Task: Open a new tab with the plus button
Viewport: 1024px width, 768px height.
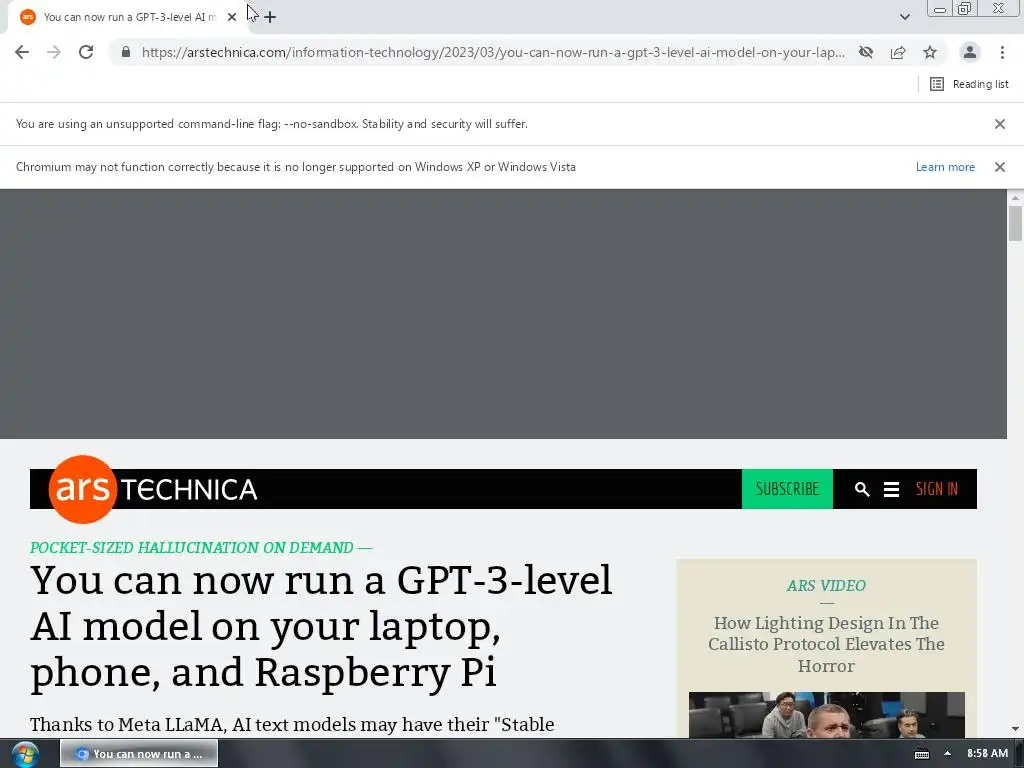Action: coord(270,17)
